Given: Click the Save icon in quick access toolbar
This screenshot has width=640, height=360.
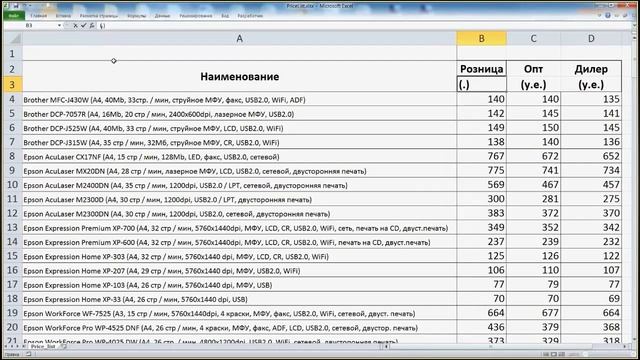Looking at the screenshot, I should [x=16, y=6].
